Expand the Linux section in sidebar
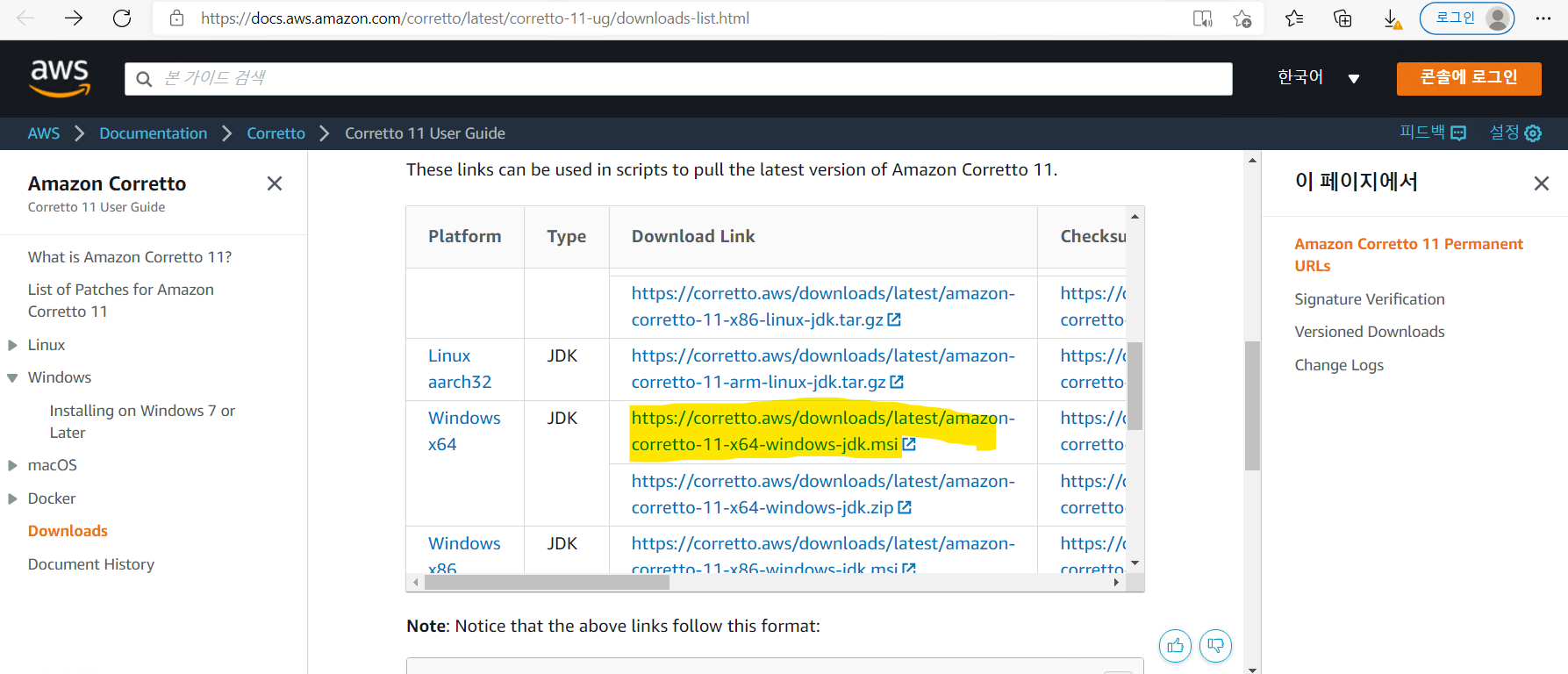The width and height of the screenshot is (1568, 674). (x=12, y=345)
